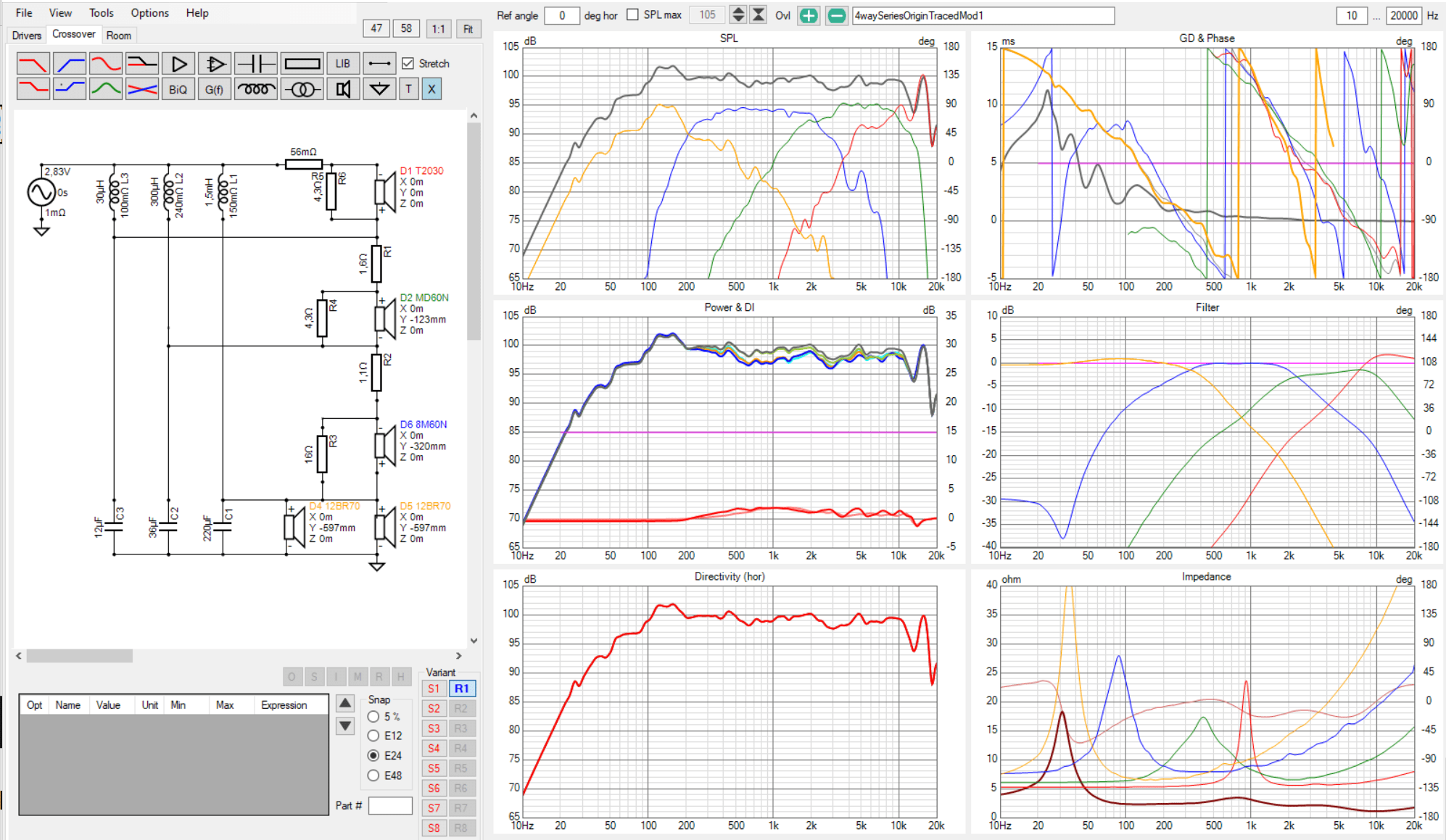Image resolution: width=1446 pixels, height=840 pixels.
Task: Toggle the Stretch checkbox
Action: [408, 64]
